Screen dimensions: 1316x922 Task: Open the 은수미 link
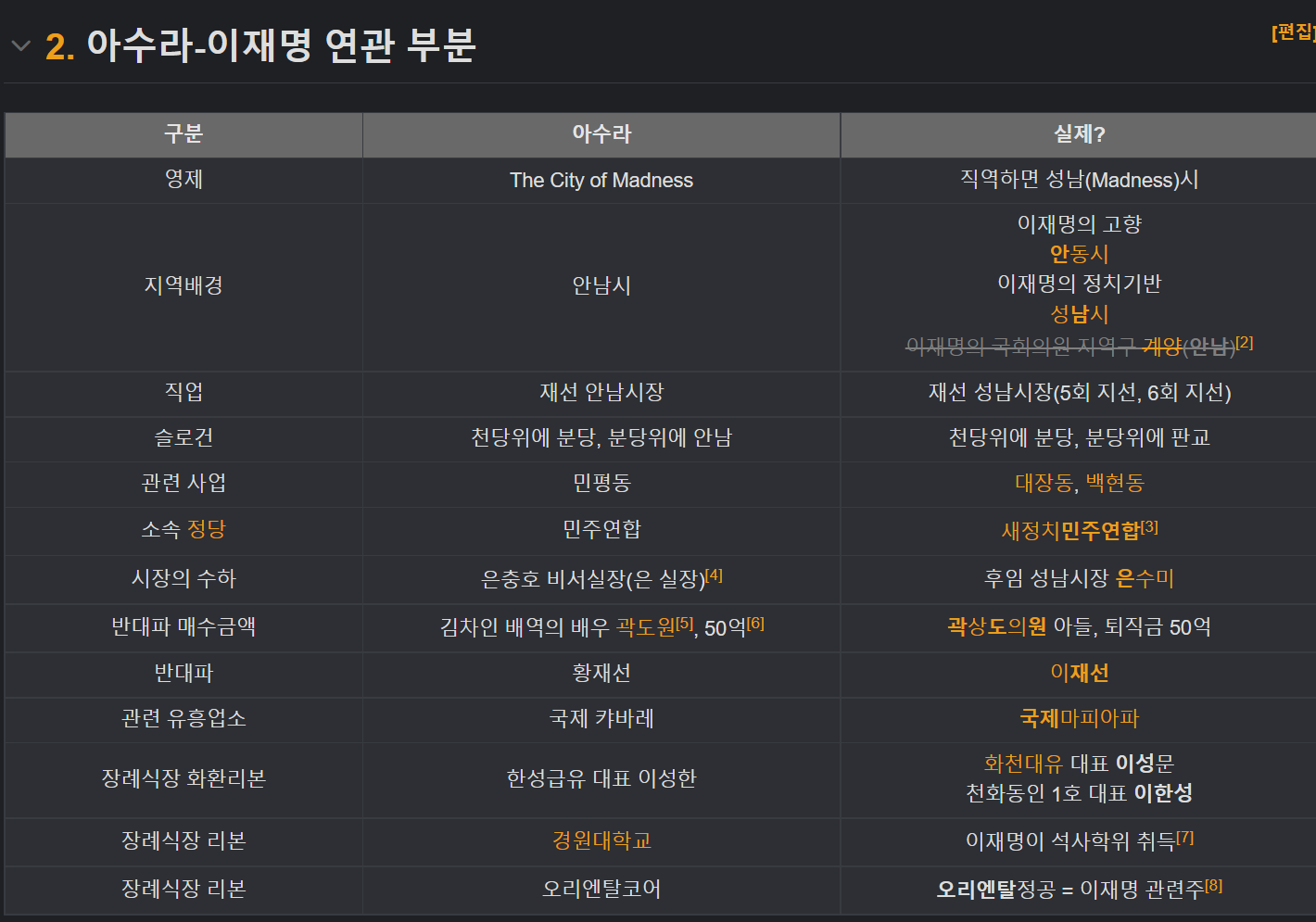1145,579
